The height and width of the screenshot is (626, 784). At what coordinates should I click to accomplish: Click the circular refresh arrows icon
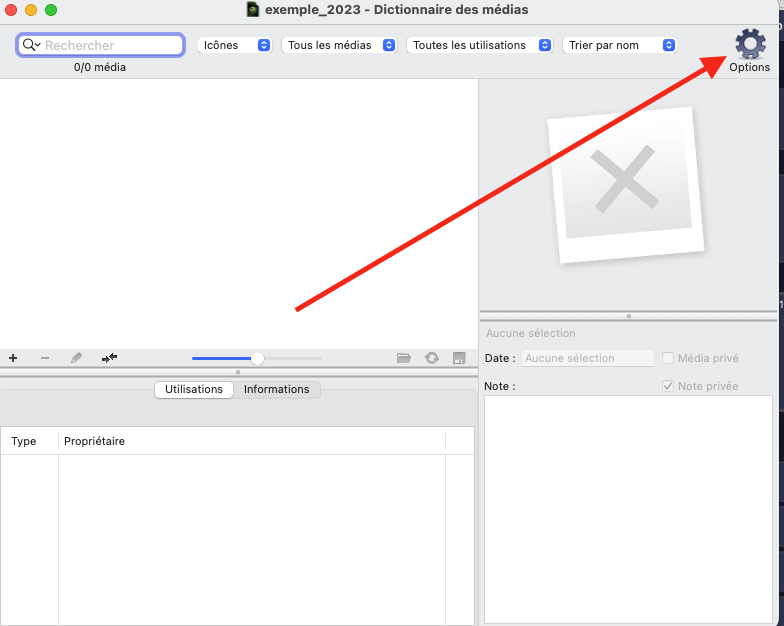[x=432, y=358]
